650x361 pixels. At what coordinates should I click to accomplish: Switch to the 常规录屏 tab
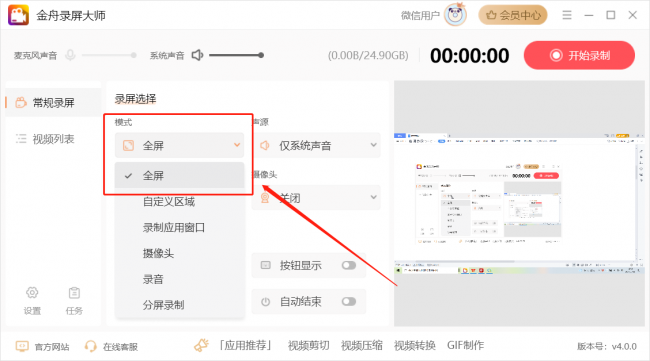53,102
